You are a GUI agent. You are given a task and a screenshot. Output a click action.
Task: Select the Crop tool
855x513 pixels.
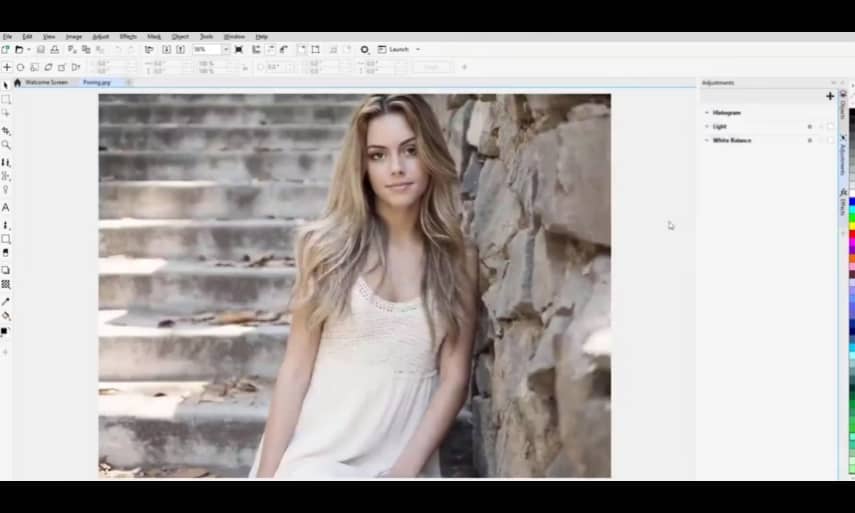tap(5, 131)
